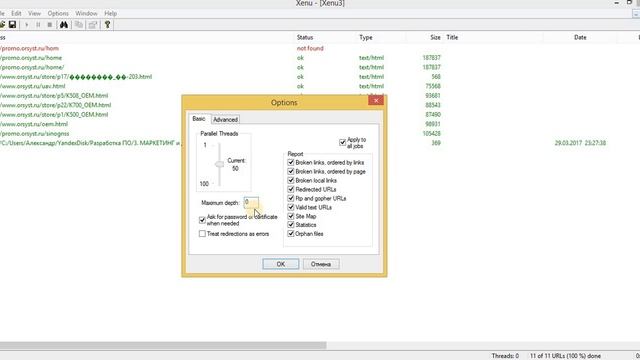Click the Pause toolbar icon
640x360 pixels.
coord(38,25)
